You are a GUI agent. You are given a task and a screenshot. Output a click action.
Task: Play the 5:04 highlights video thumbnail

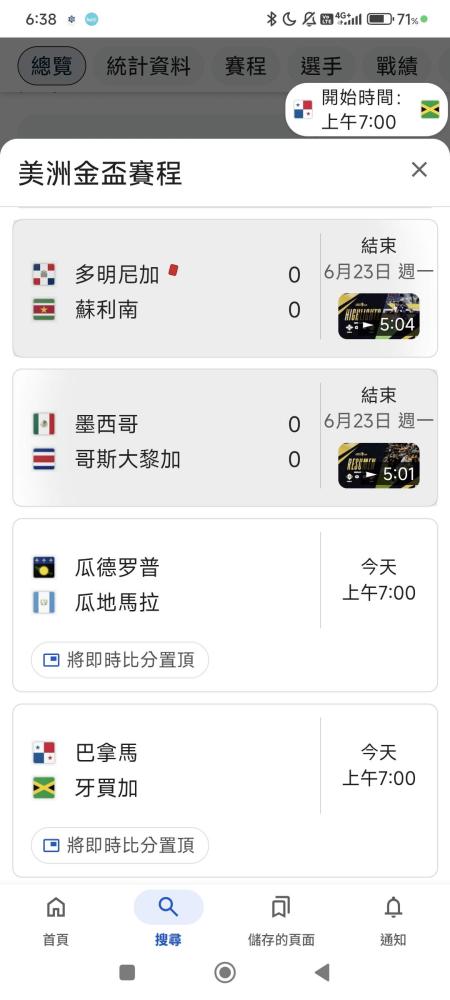coord(379,316)
